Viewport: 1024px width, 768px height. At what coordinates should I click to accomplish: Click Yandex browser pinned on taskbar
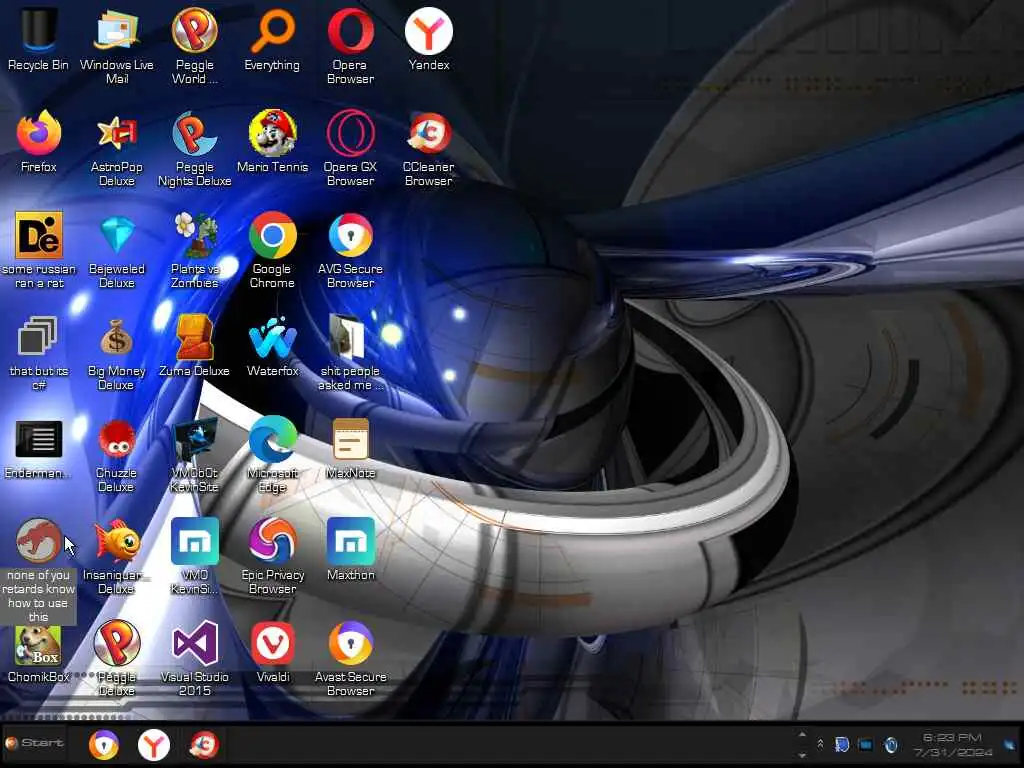pos(154,745)
